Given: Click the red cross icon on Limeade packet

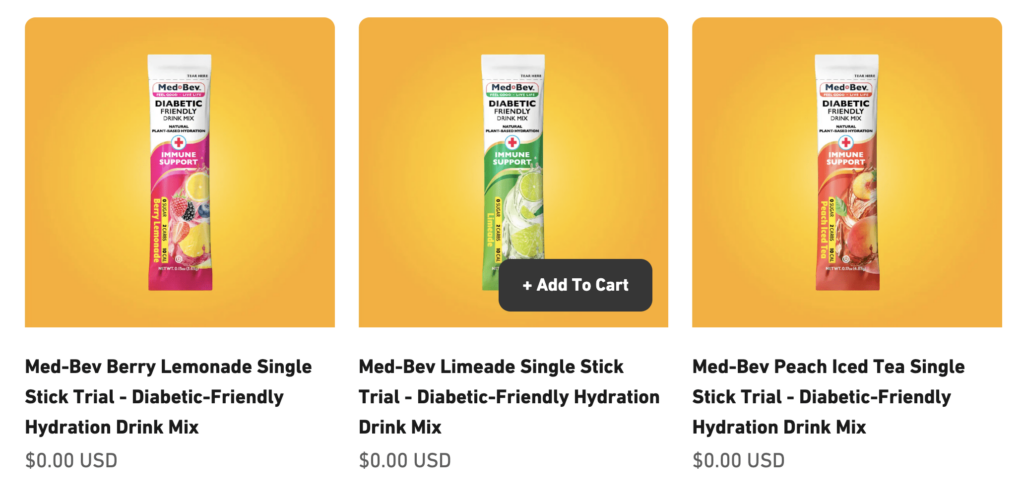Looking at the screenshot, I should coord(513,142).
